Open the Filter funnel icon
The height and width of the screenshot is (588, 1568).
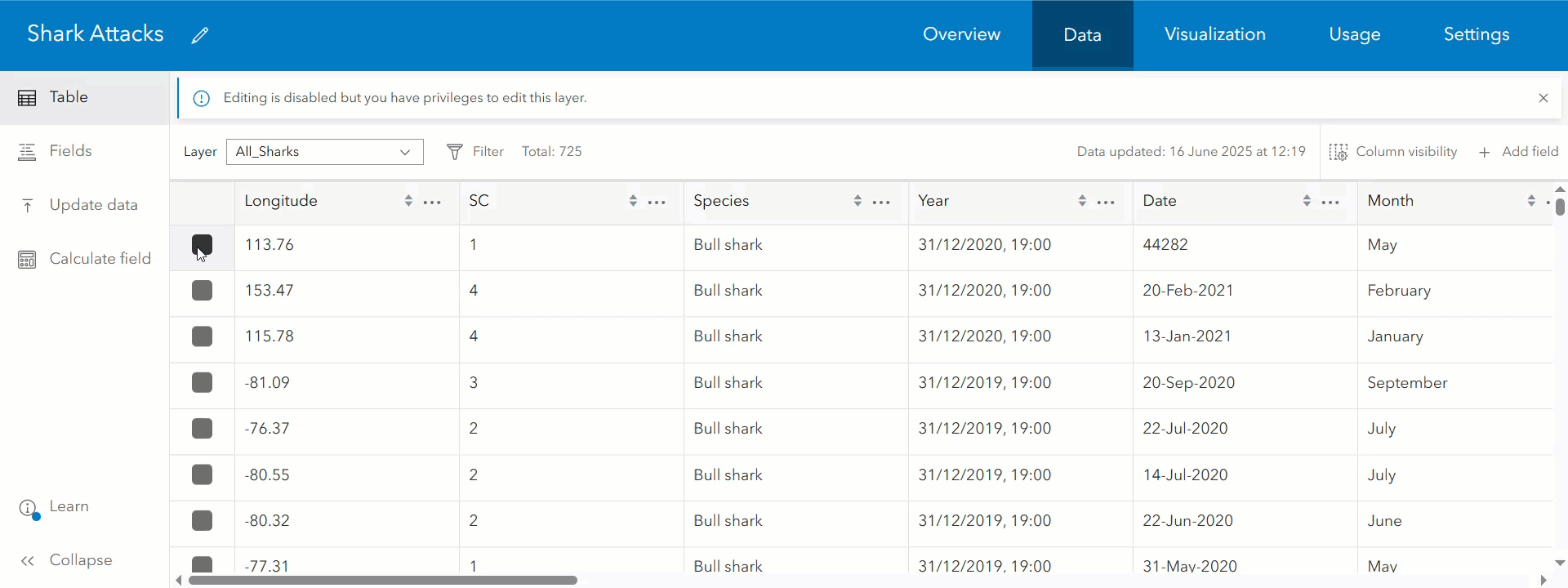coord(455,152)
